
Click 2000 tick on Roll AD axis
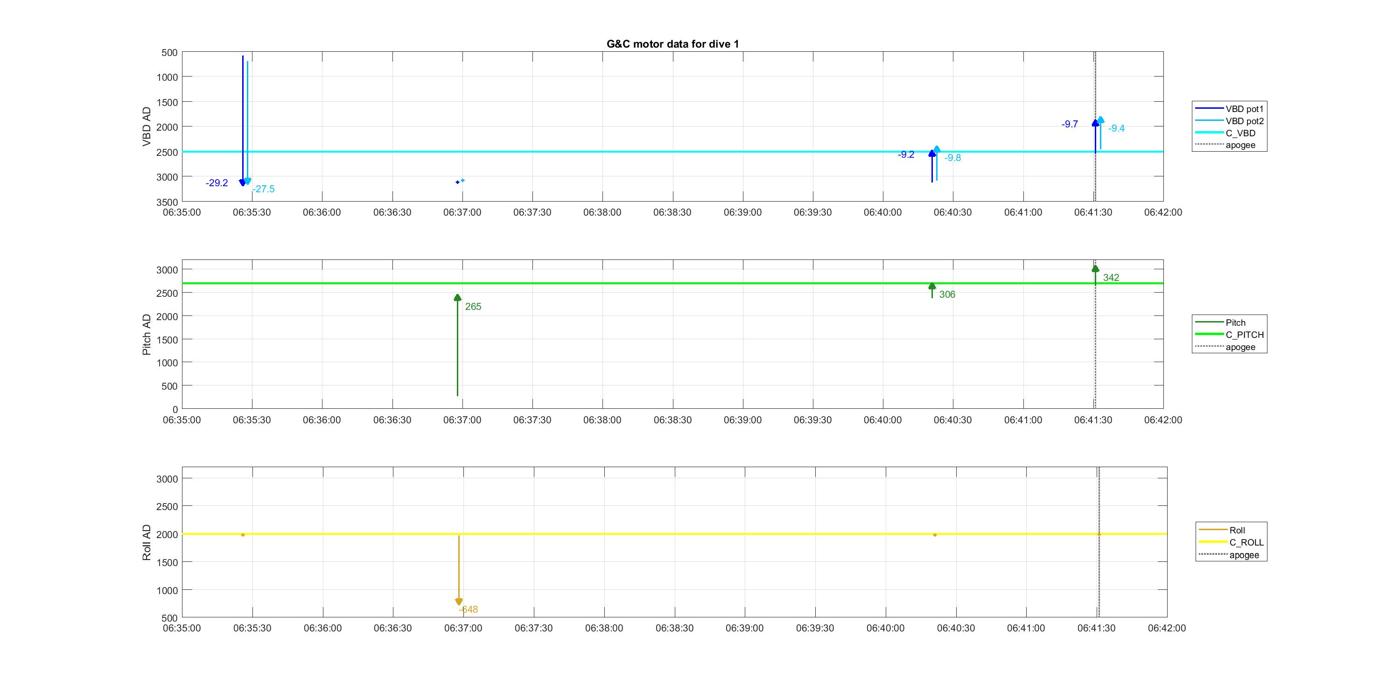[167, 535]
